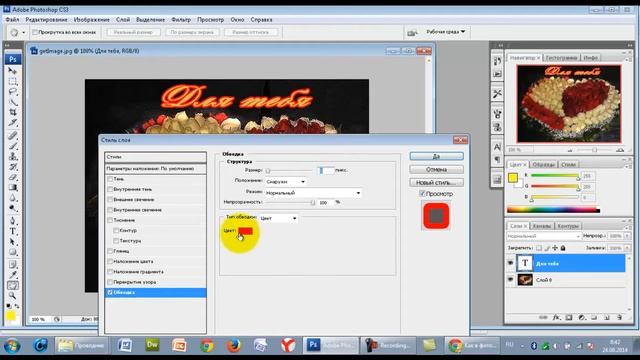Select the Path Selection tool
The height and width of the screenshot is (360, 640).
[12, 242]
